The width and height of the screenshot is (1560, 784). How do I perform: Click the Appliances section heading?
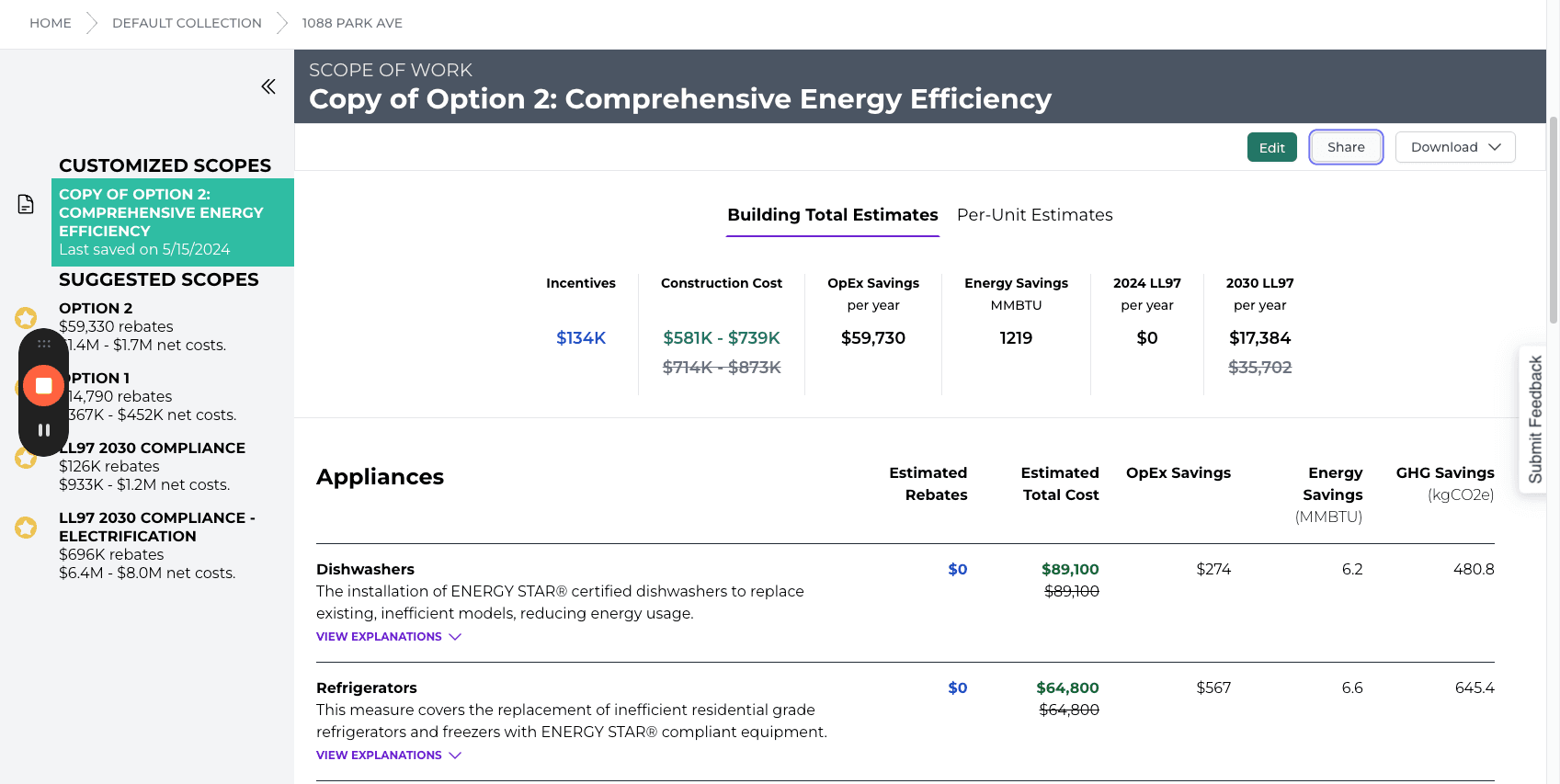click(x=380, y=477)
